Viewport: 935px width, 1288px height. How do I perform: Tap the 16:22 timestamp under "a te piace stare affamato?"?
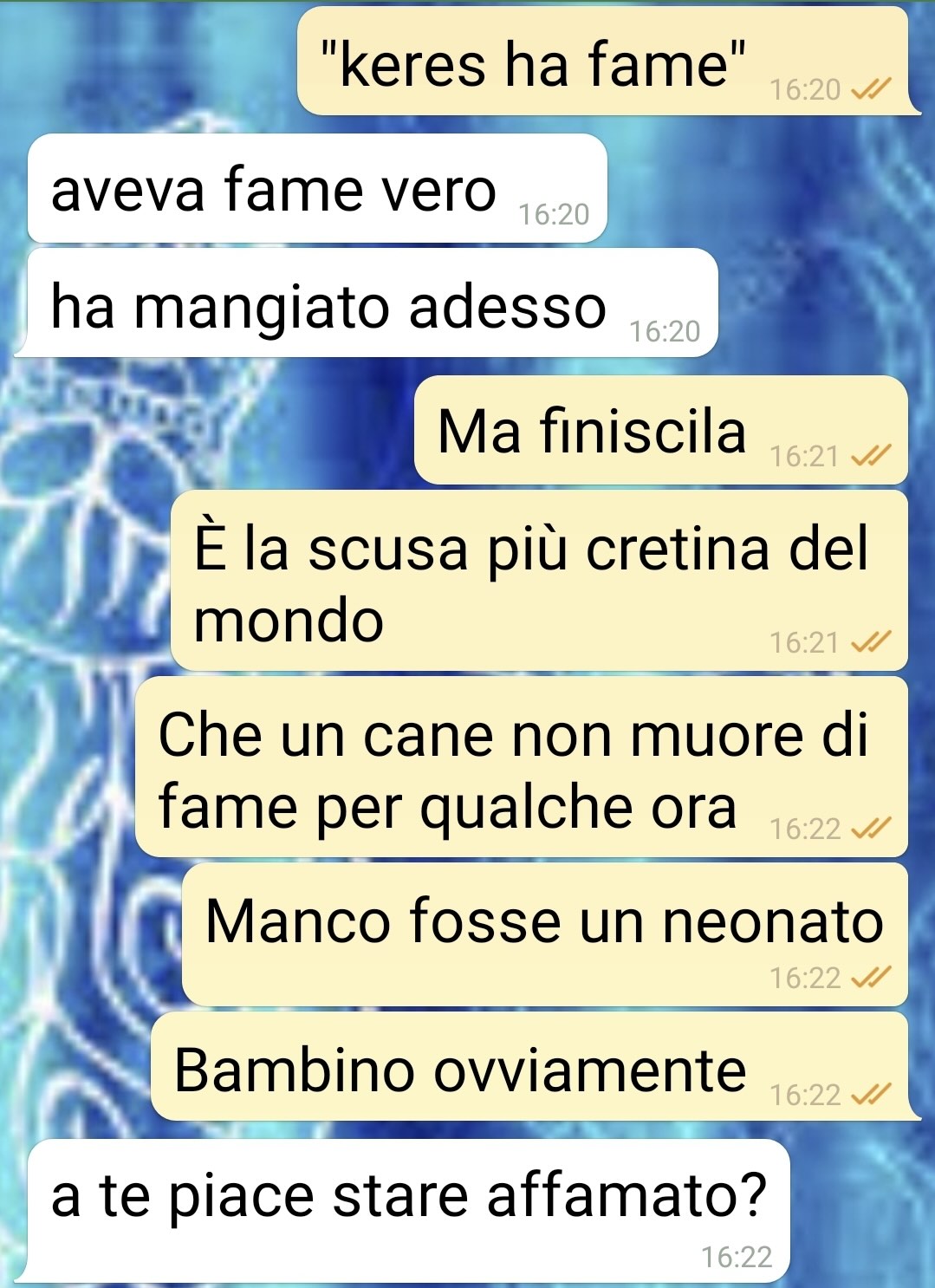[x=737, y=1257]
